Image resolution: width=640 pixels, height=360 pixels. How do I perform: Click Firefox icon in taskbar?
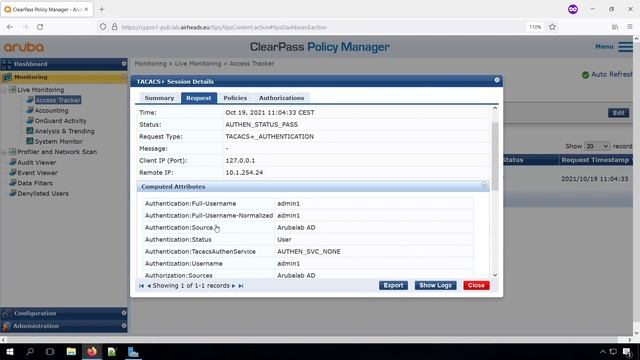pyautogui.click(x=92, y=351)
